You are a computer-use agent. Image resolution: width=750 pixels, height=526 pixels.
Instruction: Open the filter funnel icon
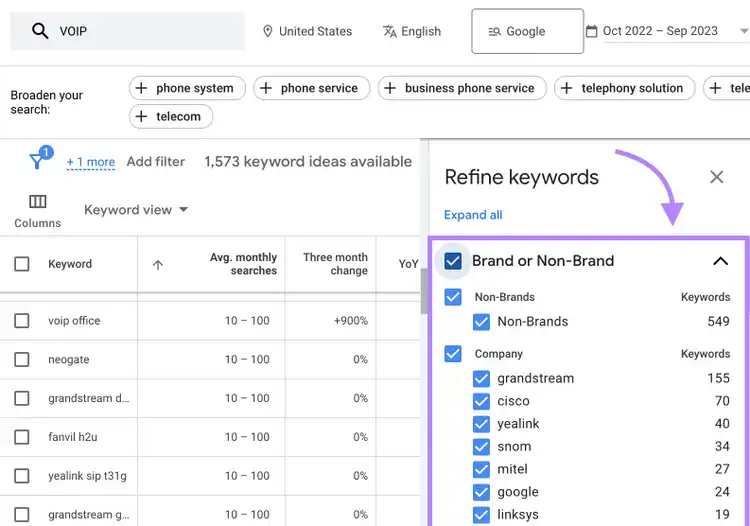tap(37, 161)
